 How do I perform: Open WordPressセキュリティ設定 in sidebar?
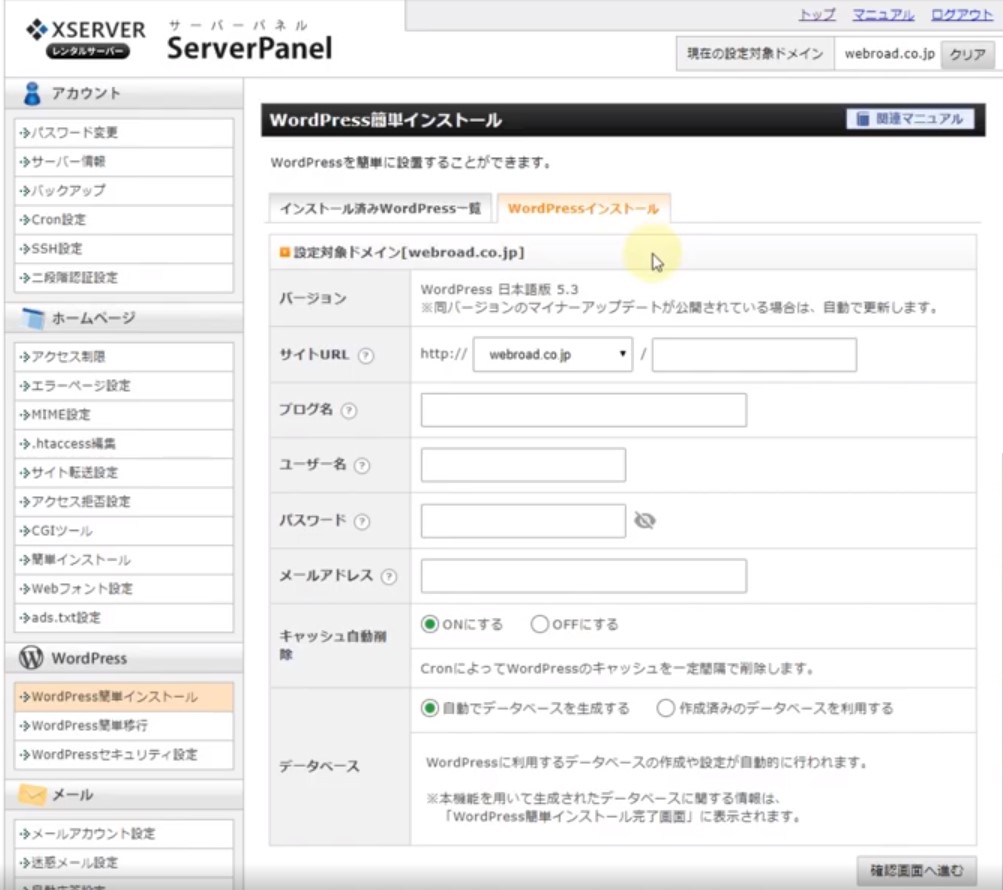[x=124, y=755]
